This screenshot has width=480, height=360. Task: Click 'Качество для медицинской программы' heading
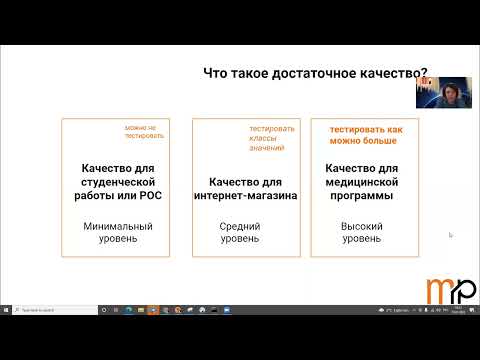tap(362, 182)
